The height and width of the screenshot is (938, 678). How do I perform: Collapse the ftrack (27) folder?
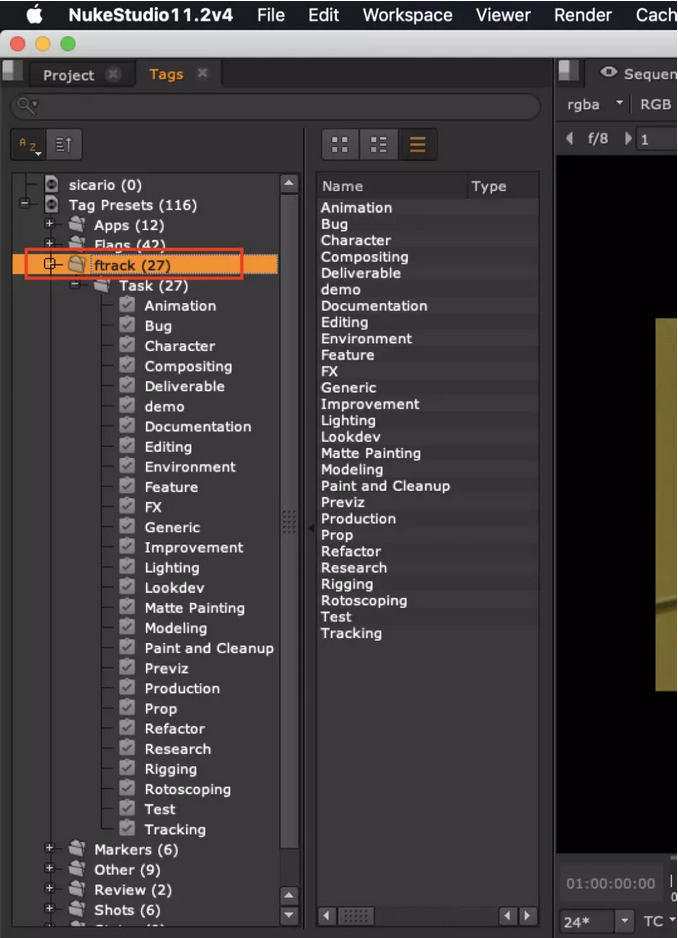[50, 263]
